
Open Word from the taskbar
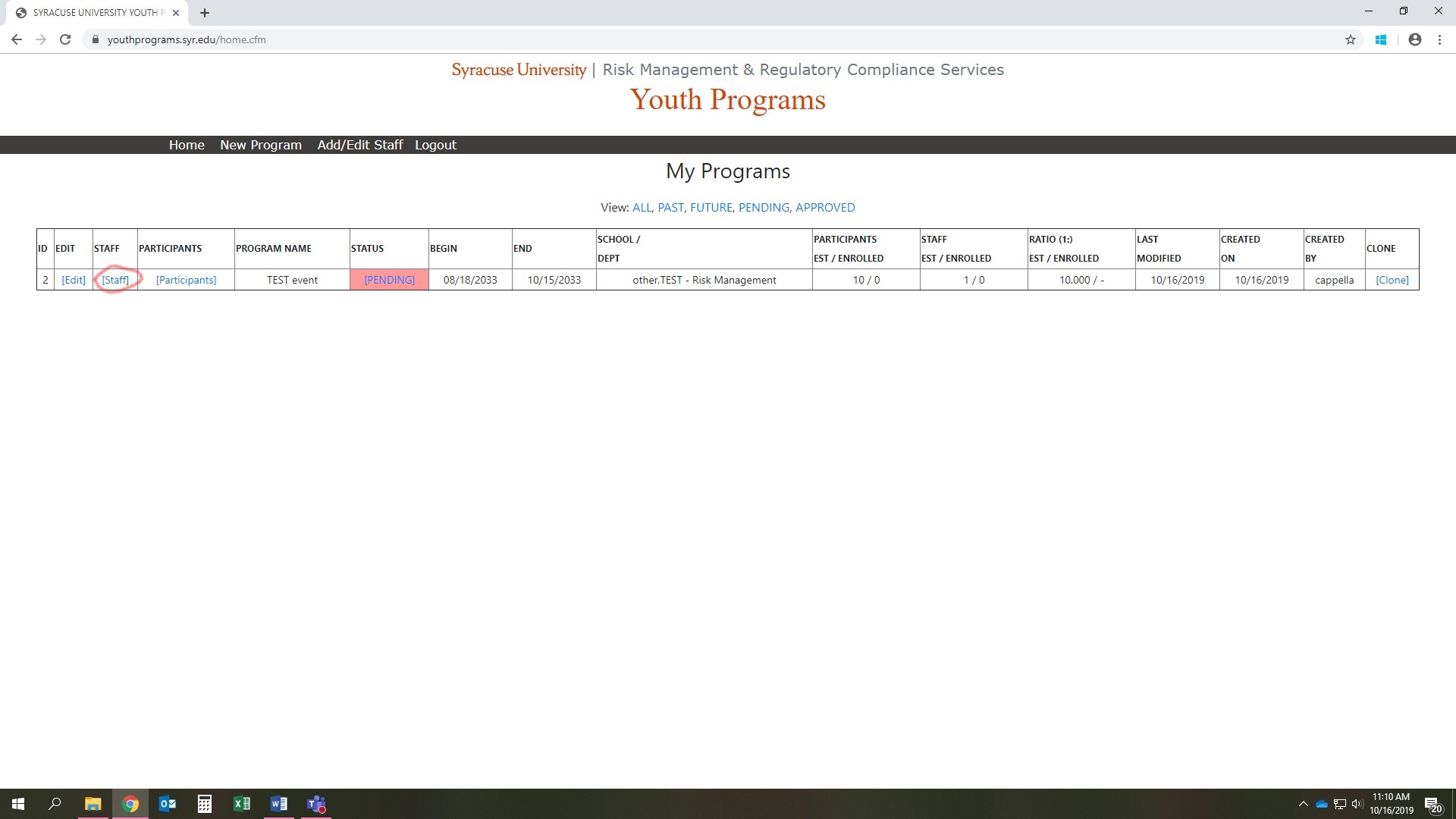(279, 804)
